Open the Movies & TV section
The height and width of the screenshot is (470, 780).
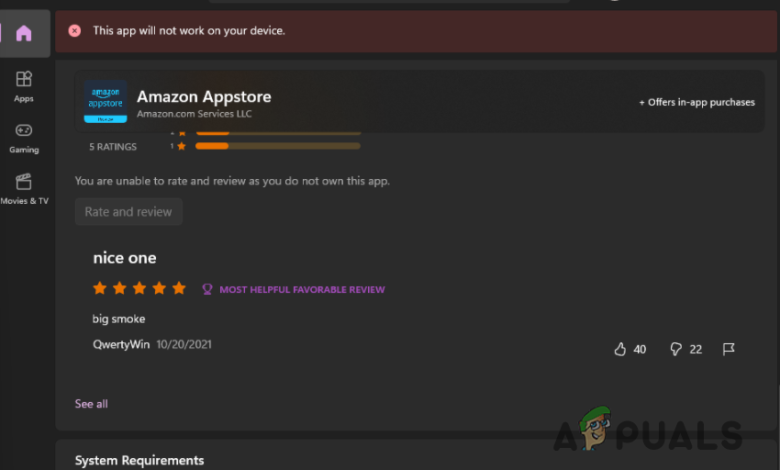click(x=23, y=187)
